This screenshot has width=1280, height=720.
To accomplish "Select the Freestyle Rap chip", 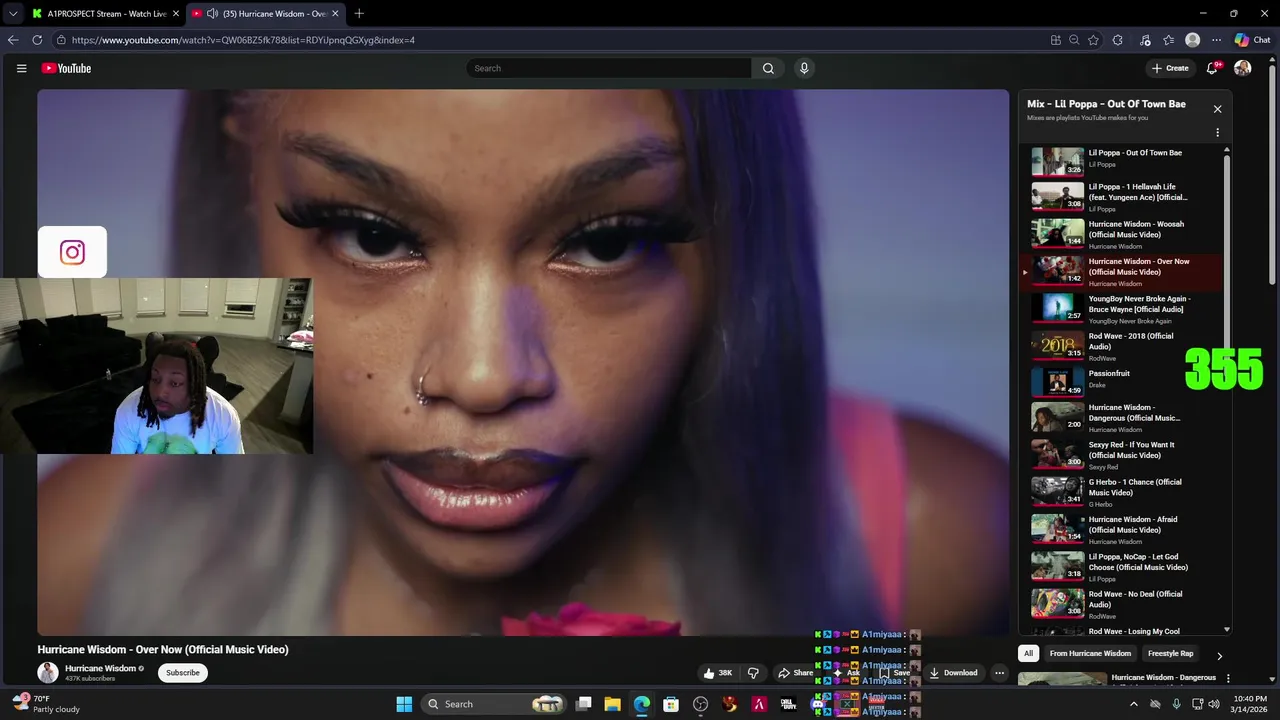I will click(1170, 653).
